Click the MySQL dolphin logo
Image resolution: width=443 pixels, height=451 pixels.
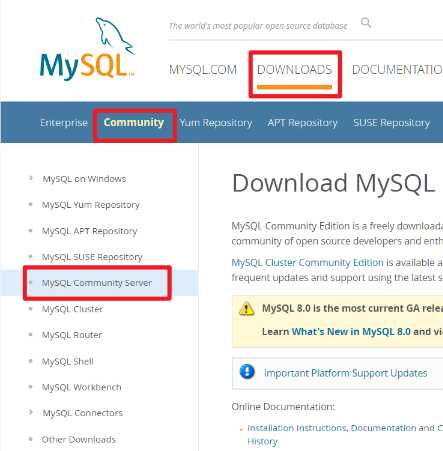[x=87, y=48]
